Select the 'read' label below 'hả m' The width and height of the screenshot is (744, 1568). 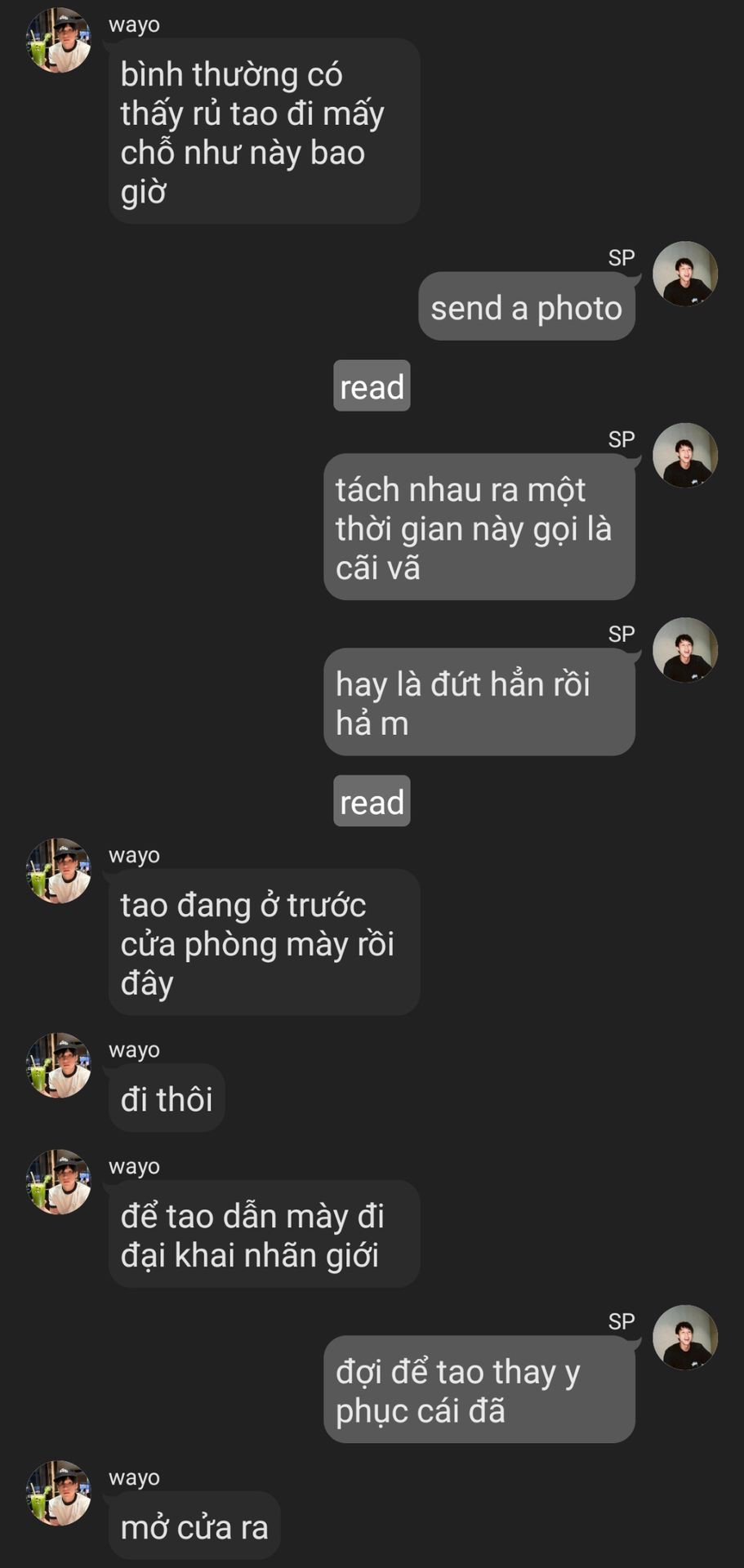click(372, 801)
